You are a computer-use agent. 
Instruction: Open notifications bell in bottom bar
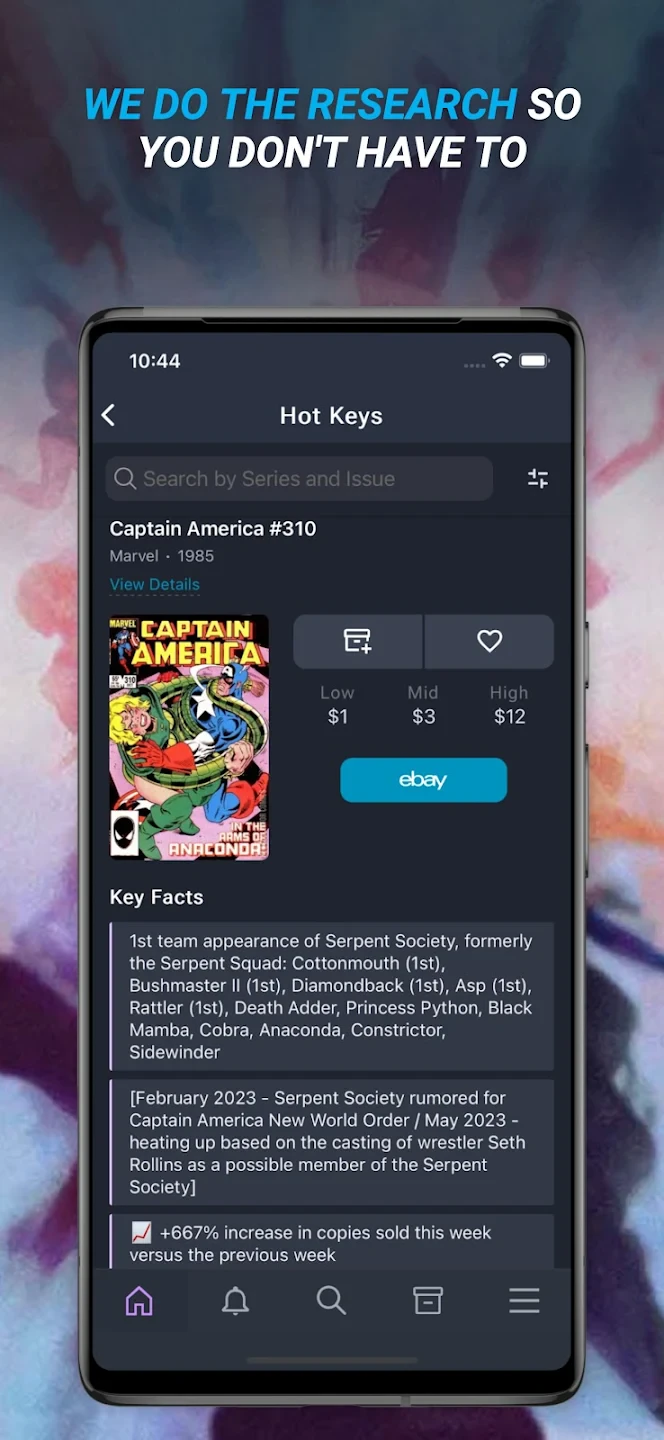[x=235, y=1301]
